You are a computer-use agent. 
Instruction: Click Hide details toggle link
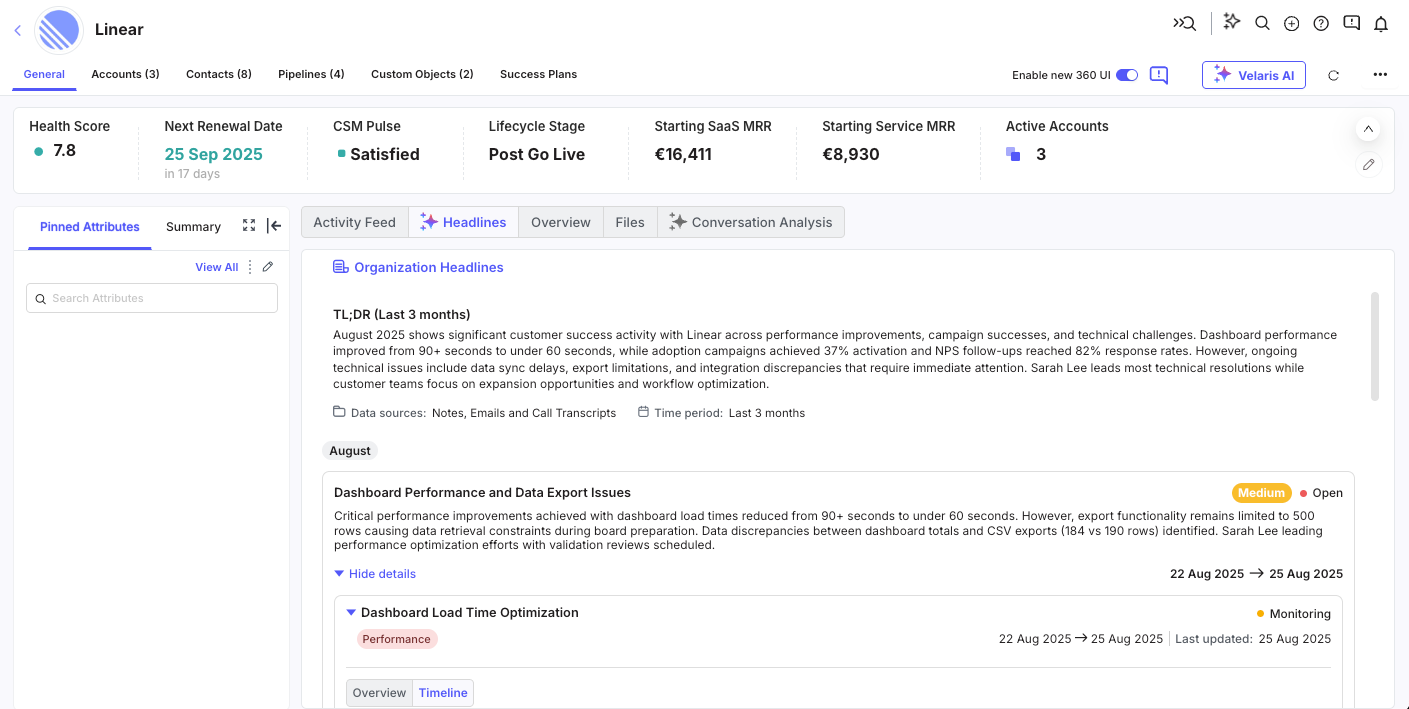pyautogui.click(x=375, y=574)
